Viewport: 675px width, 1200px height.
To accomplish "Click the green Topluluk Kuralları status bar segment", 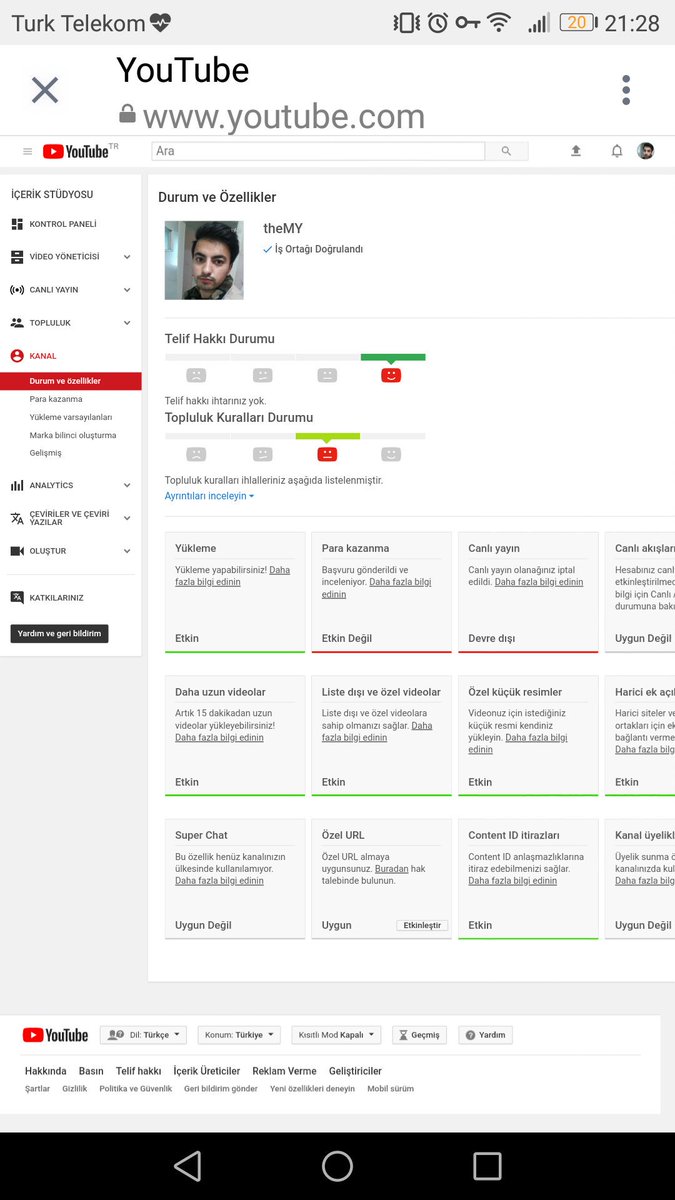I will (328, 436).
